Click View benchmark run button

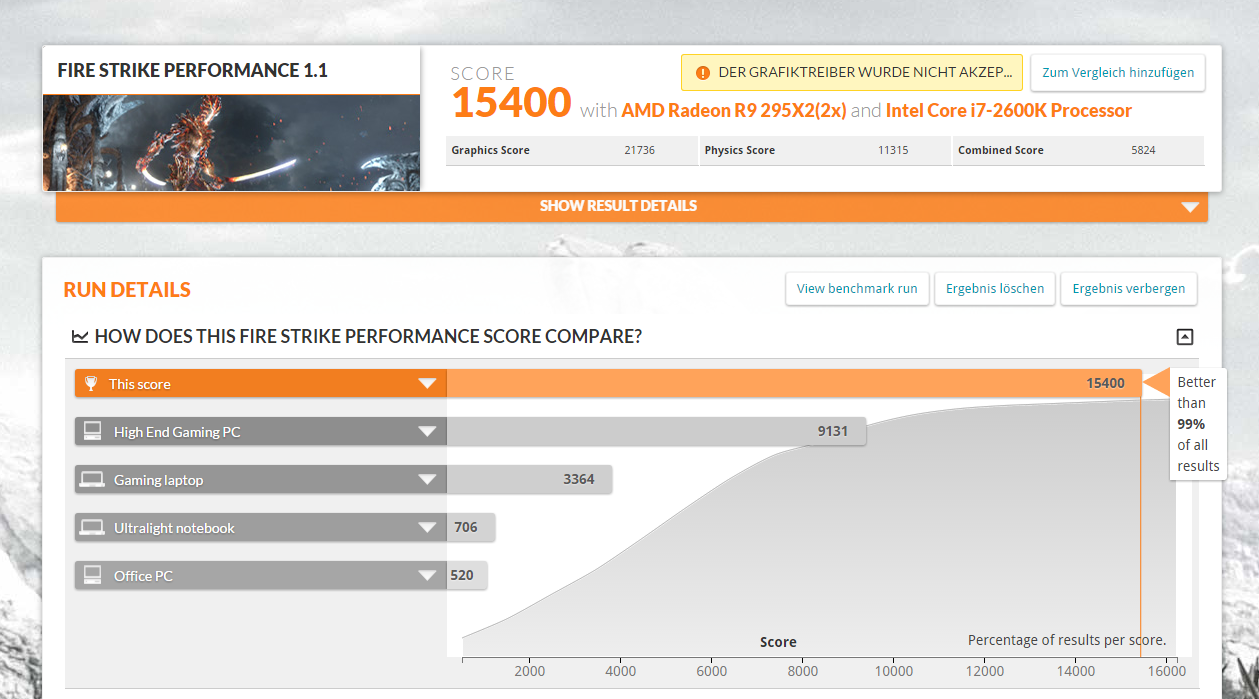pyautogui.click(x=857, y=289)
